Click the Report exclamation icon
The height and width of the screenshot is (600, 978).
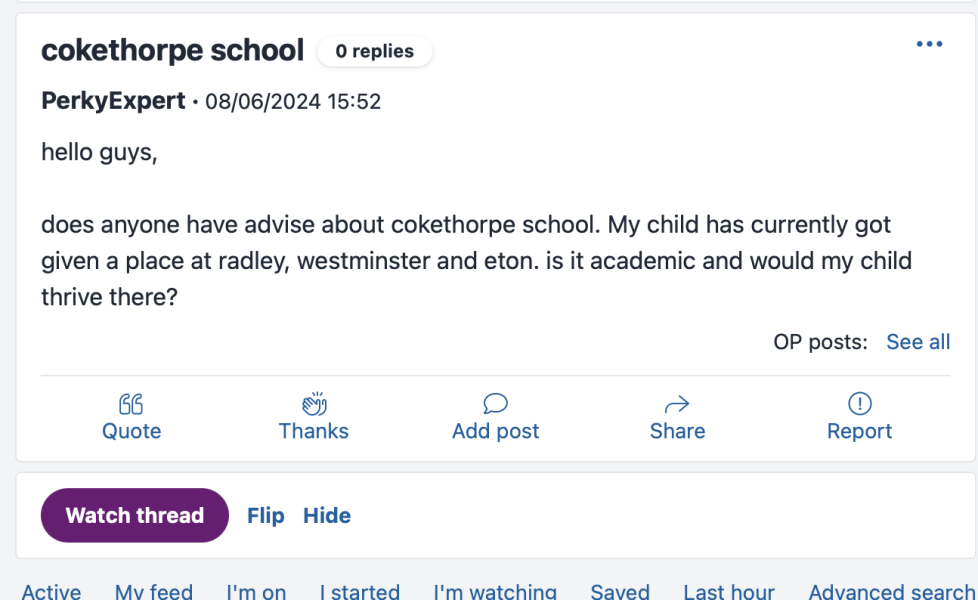[859, 403]
